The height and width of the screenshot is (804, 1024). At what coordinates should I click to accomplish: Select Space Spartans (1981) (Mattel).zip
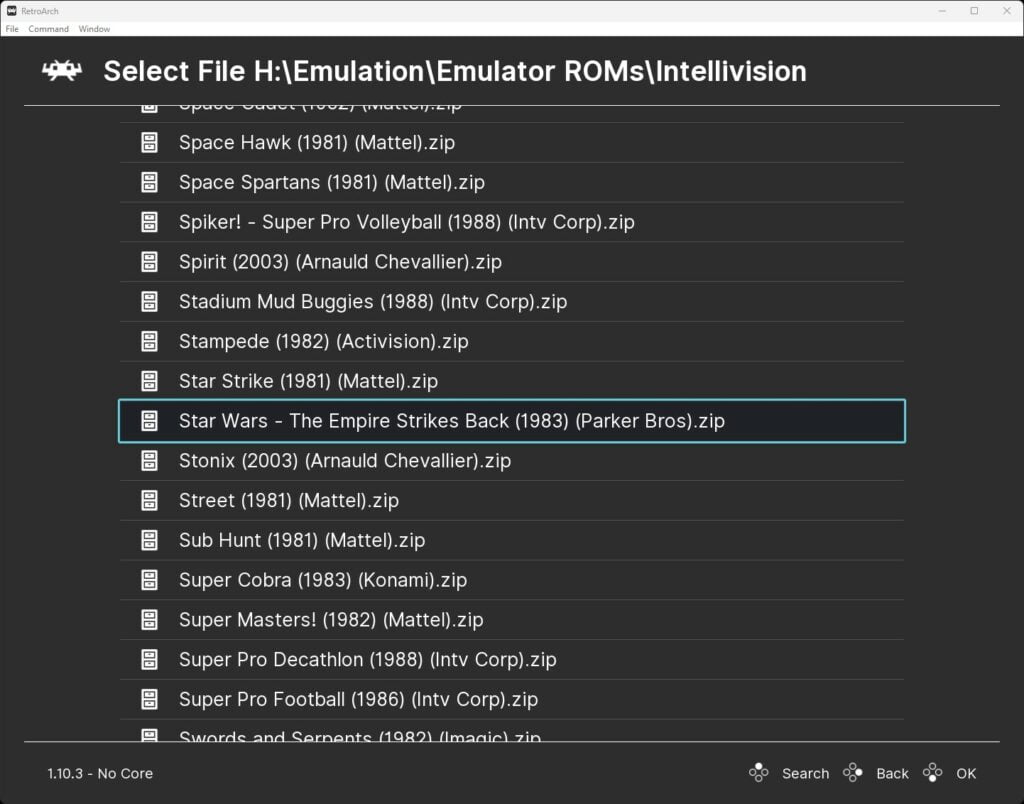512,182
